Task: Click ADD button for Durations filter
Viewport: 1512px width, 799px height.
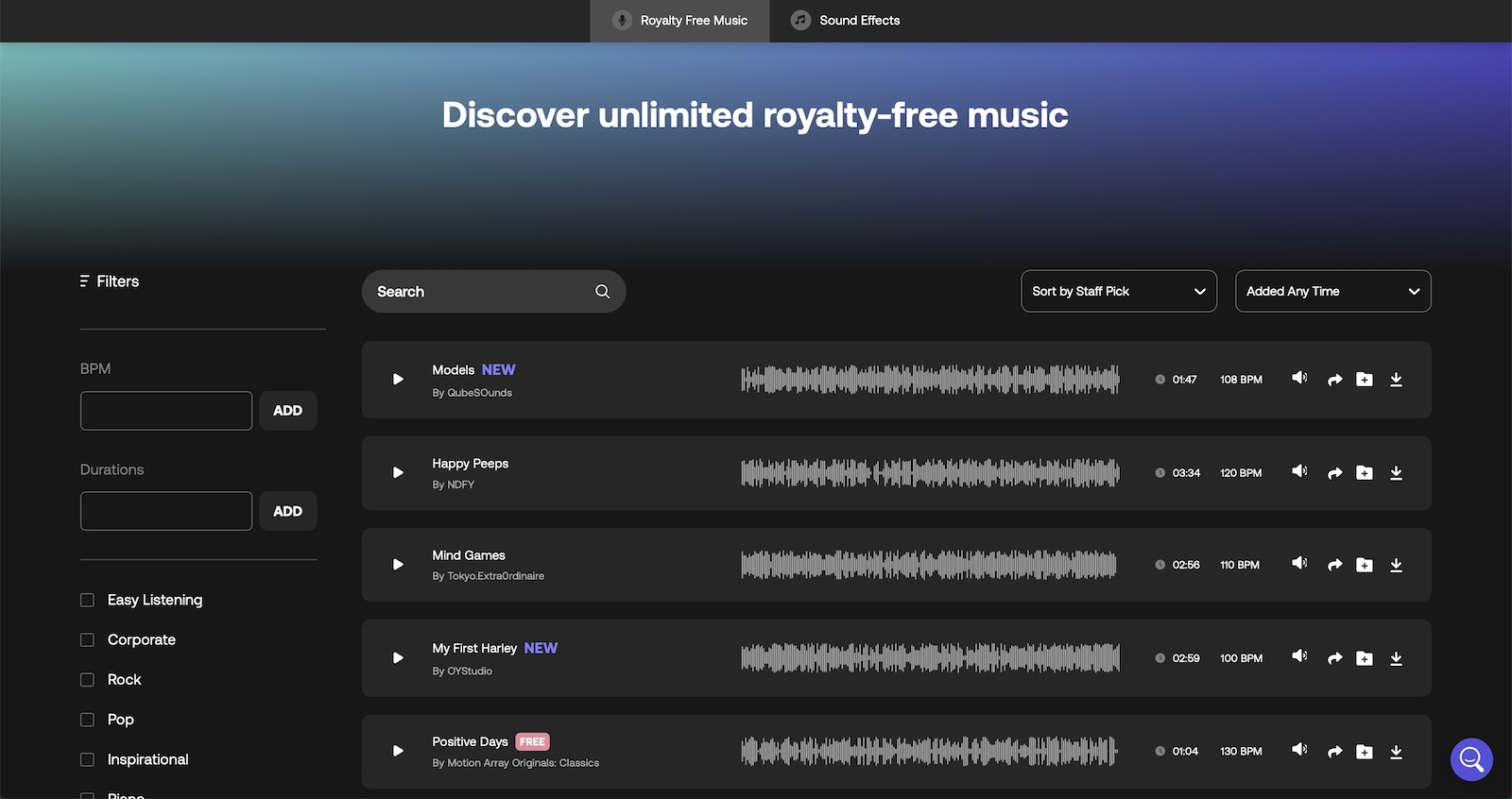Action: click(x=287, y=511)
